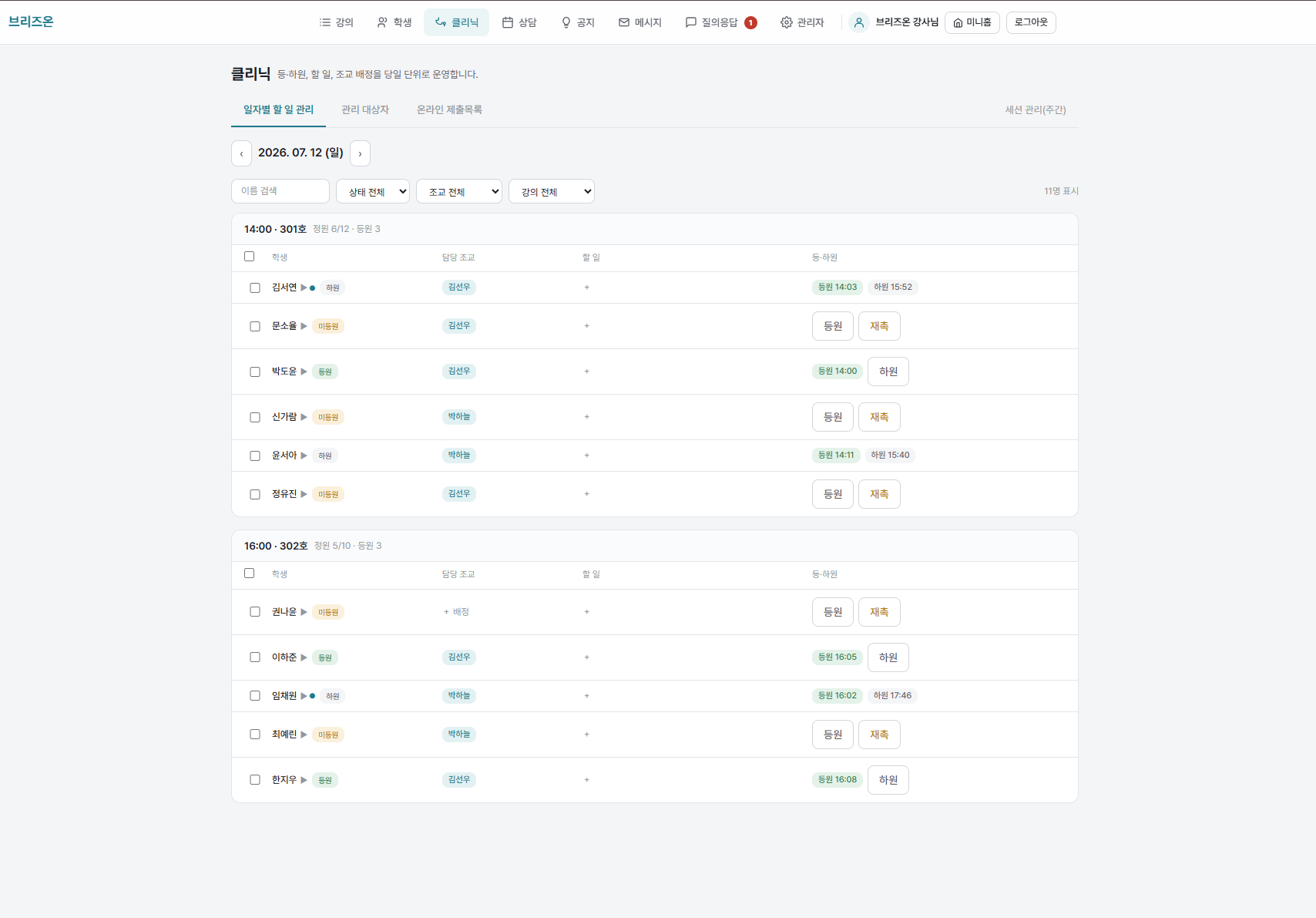The height and width of the screenshot is (918, 1316).
Task: Open the 학생 menu in top navigation
Action: 394,22
